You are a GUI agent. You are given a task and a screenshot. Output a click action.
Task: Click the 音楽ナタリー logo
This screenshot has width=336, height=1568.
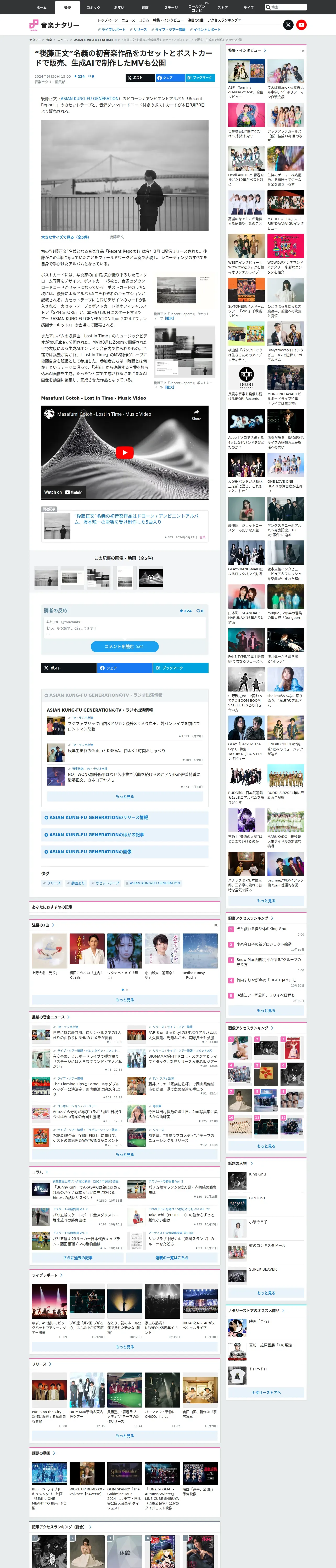[x=54, y=25]
